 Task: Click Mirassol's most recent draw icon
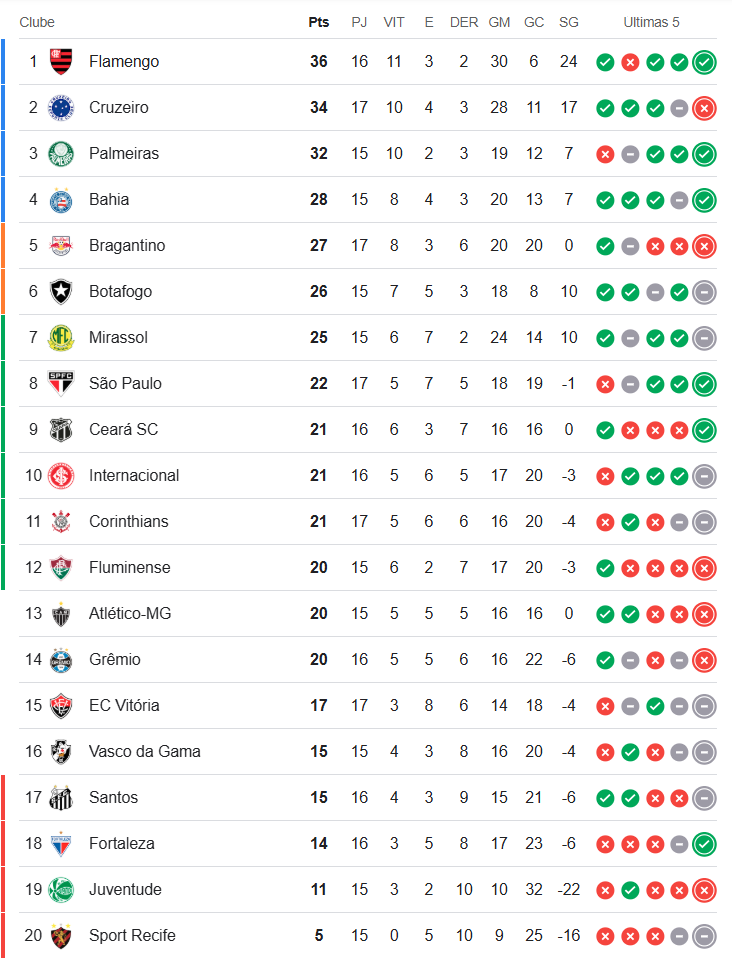click(704, 338)
